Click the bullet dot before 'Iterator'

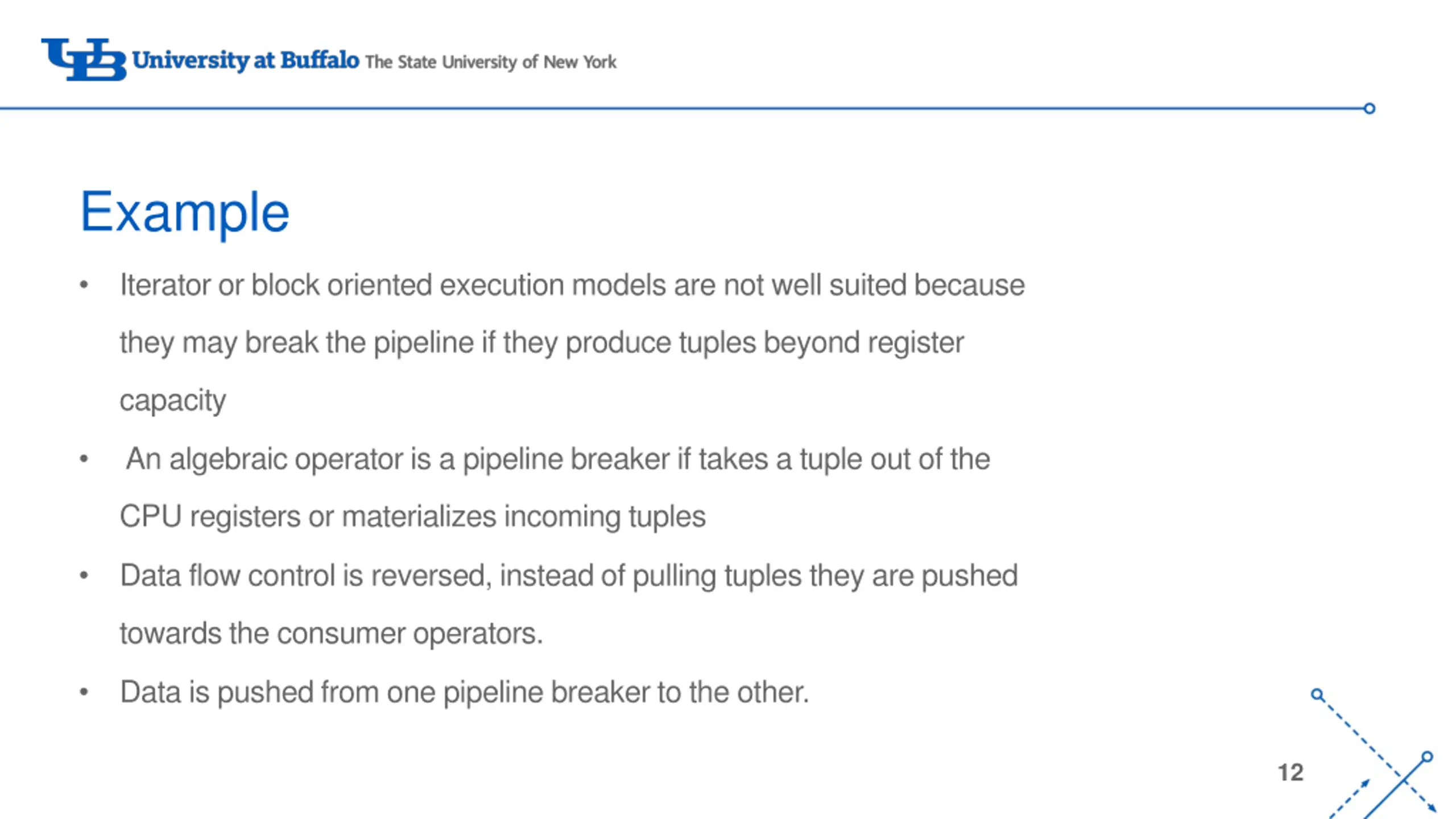click(x=84, y=284)
